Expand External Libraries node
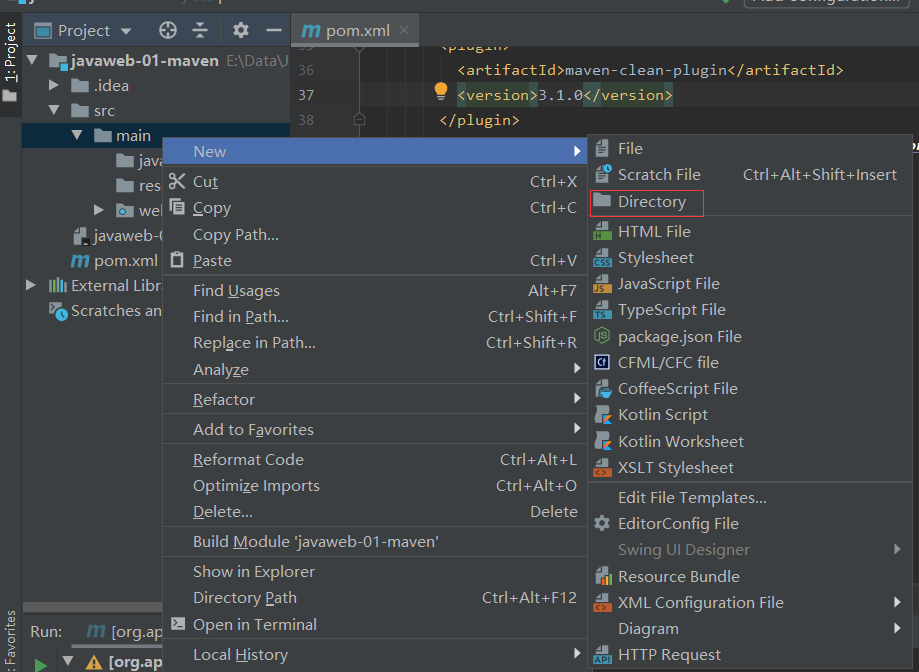The height and width of the screenshot is (672, 919). click(x=30, y=285)
